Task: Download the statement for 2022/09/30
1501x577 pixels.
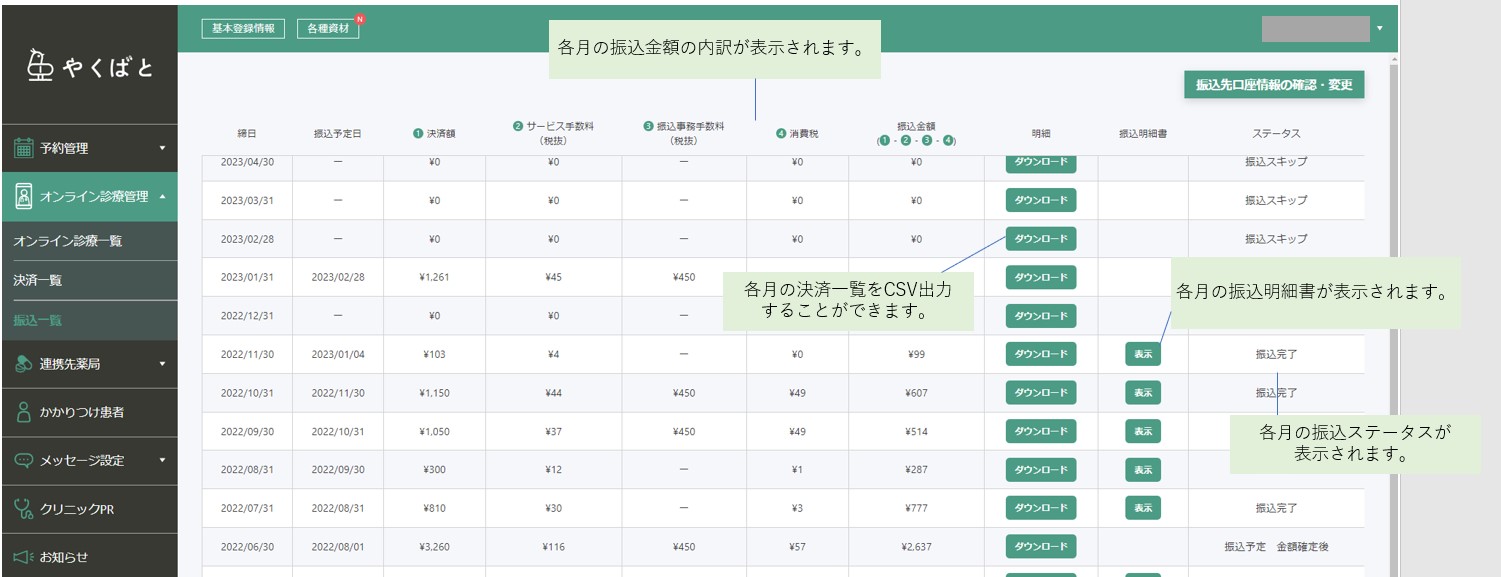Action: point(1041,431)
